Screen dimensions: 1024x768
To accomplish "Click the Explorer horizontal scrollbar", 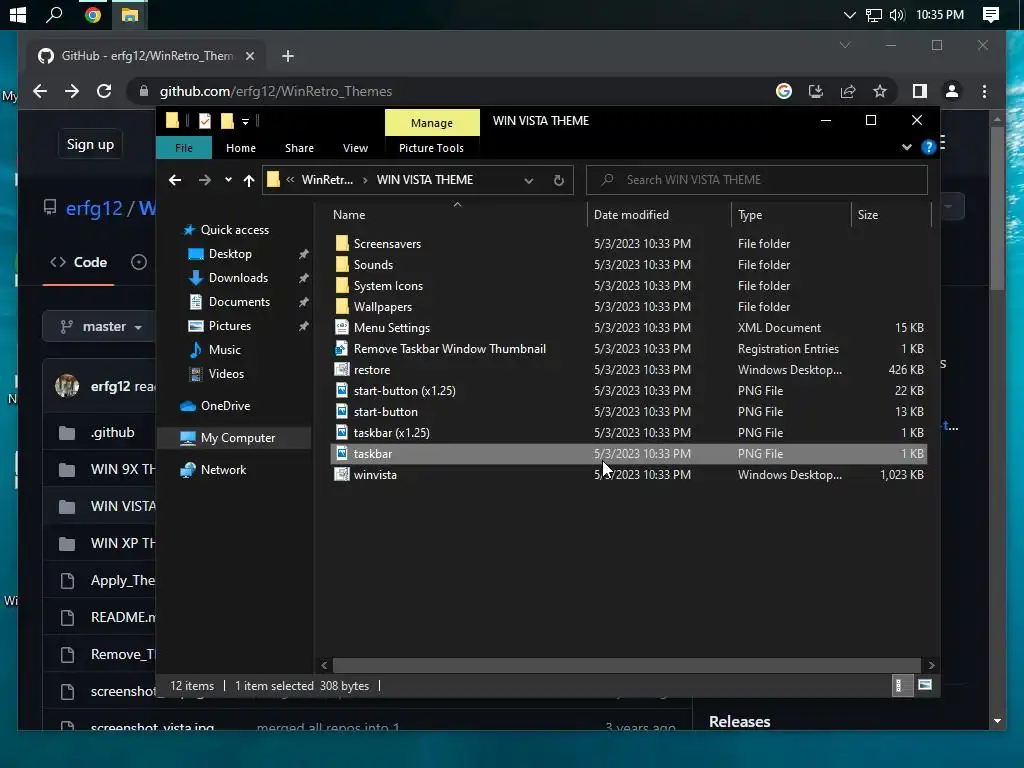I will [x=627, y=665].
